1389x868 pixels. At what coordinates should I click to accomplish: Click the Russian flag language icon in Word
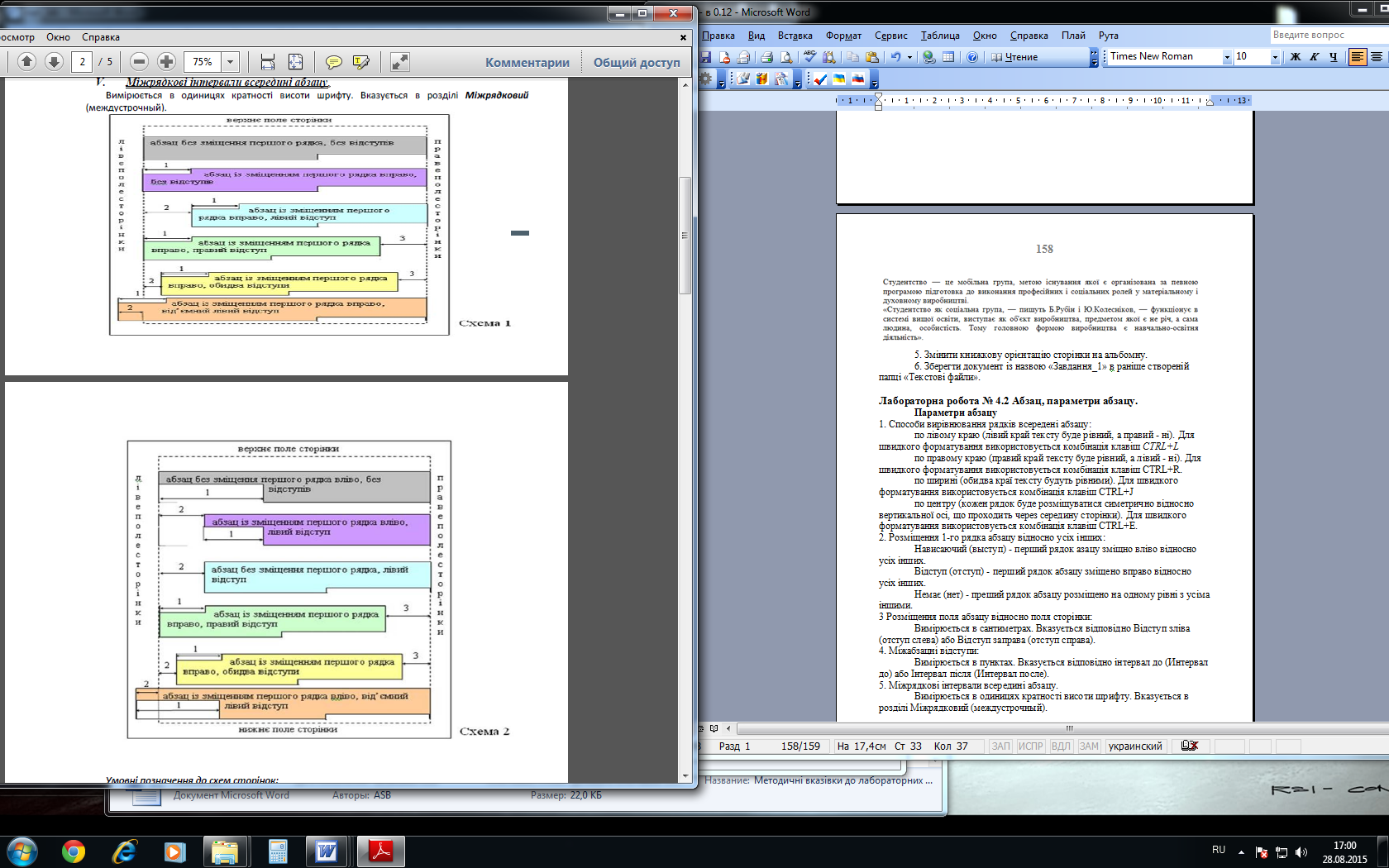pos(858,79)
